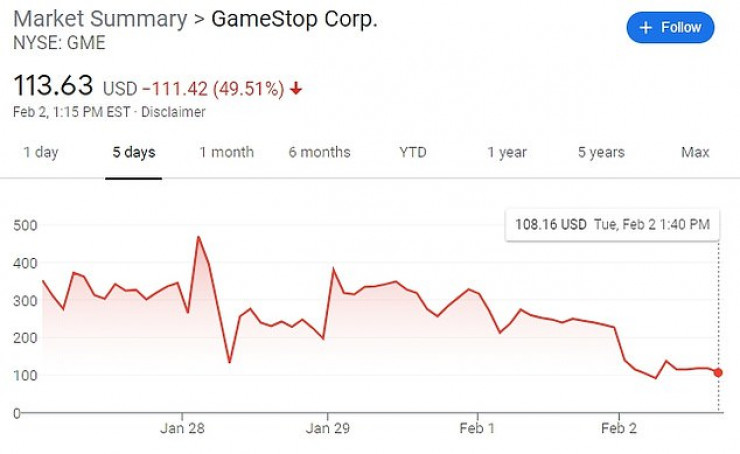Click the Follow button
This screenshot has height=454, width=740.
[x=670, y=28]
